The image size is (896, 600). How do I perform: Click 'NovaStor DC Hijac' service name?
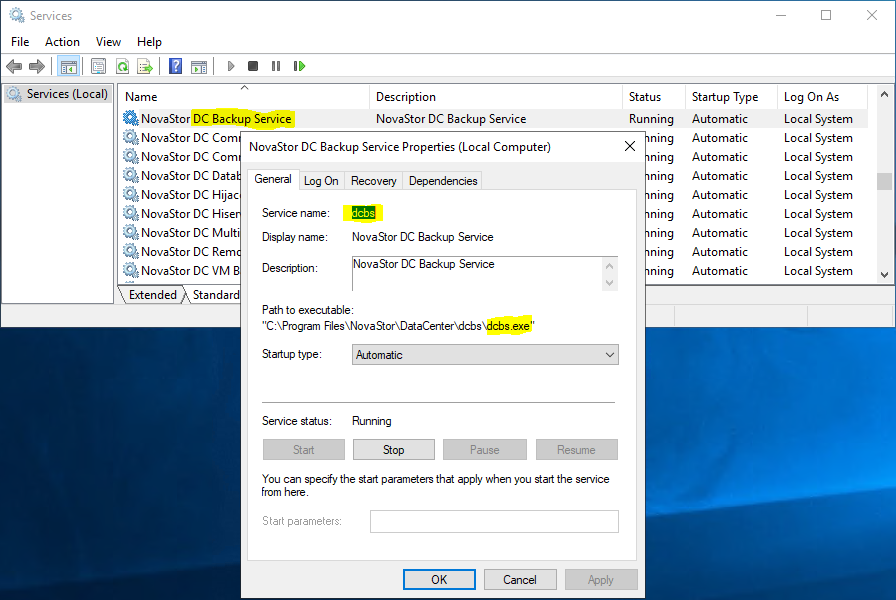[x=190, y=195]
